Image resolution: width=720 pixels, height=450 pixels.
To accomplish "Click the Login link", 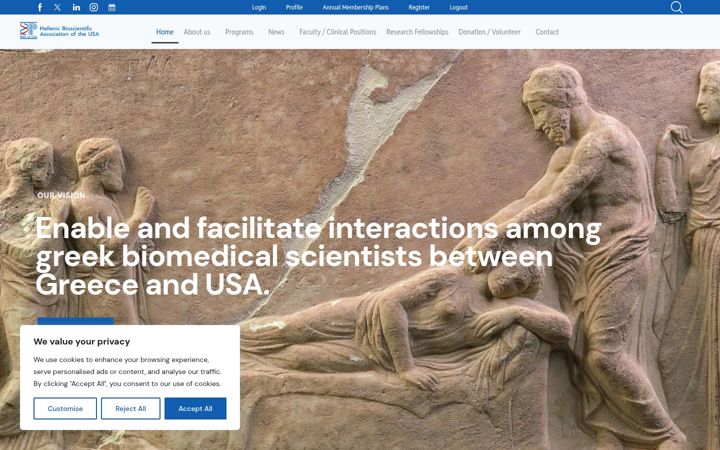I will [x=259, y=7].
